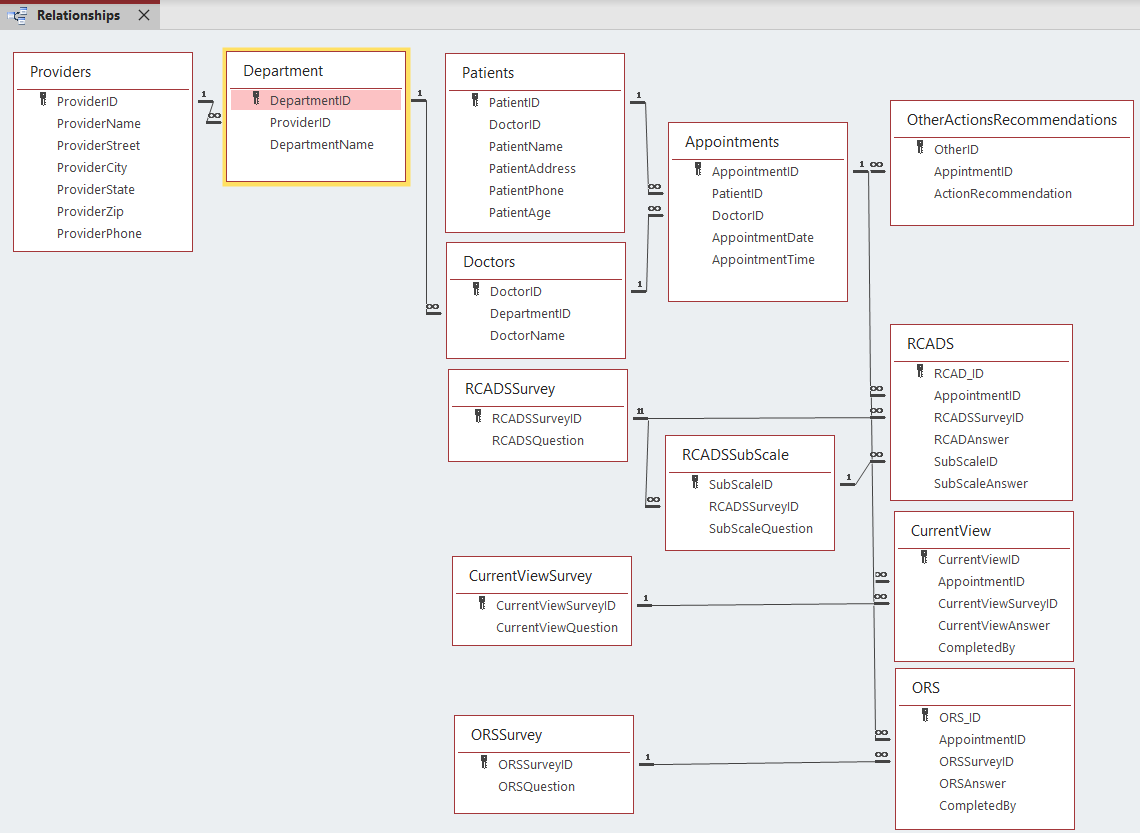This screenshot has width=1140, height=833.
Task: Click the RCADSSurveyID key icon in RCADSSurvey
Action: (x=478, y=417)
